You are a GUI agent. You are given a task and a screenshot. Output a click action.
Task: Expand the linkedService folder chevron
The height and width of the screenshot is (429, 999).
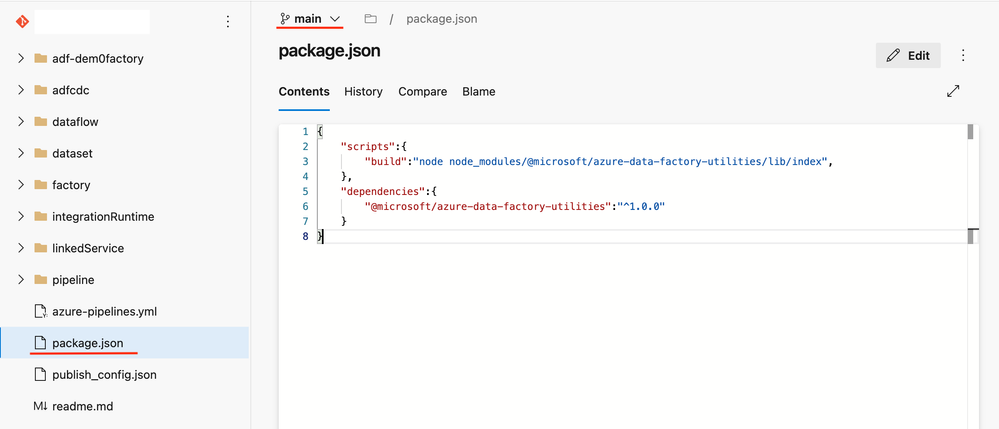click(x=21, y=248)
